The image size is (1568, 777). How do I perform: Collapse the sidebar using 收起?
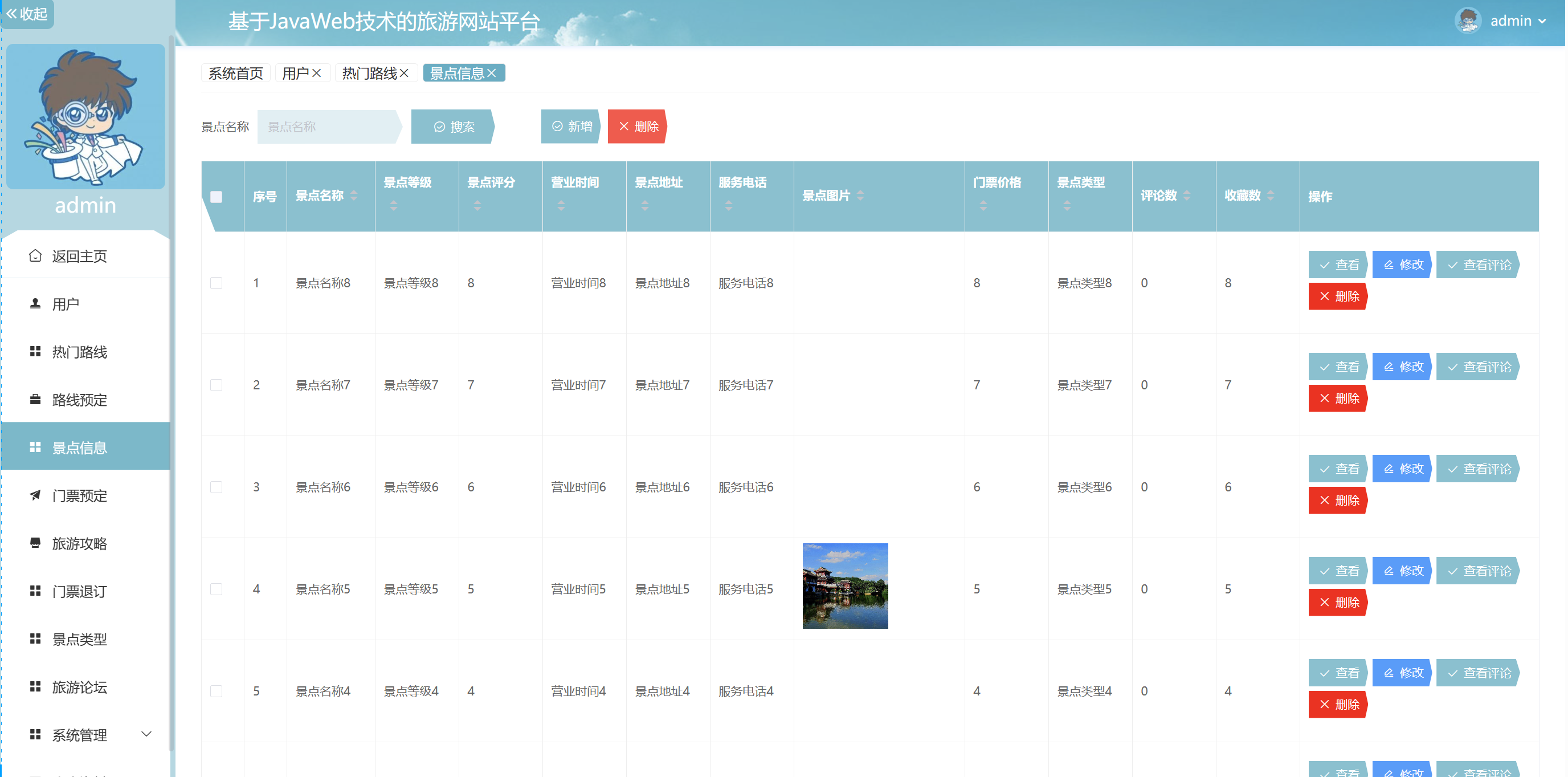click(x=27, y=14)
